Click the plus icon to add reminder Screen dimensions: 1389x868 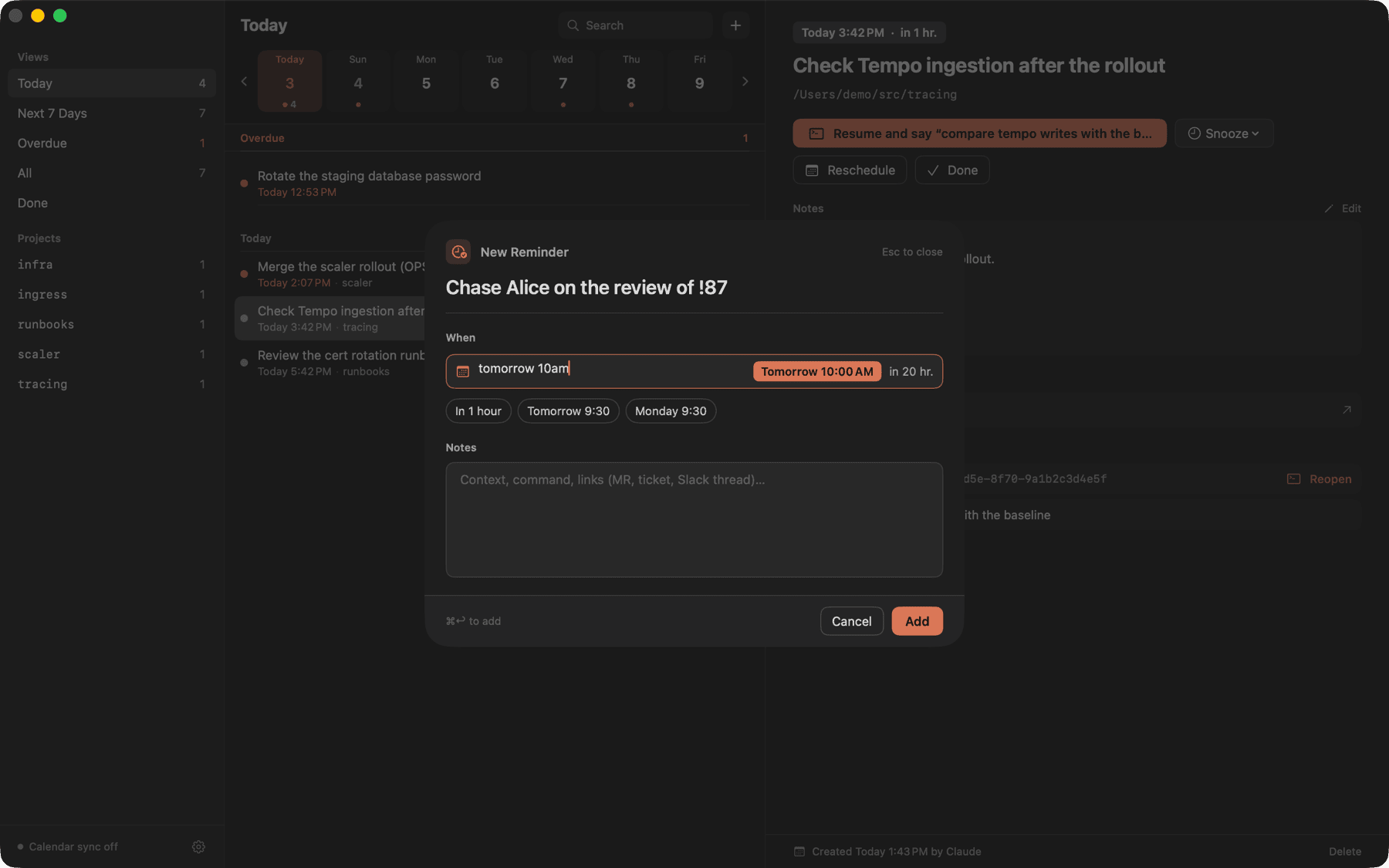coord(735,25)
